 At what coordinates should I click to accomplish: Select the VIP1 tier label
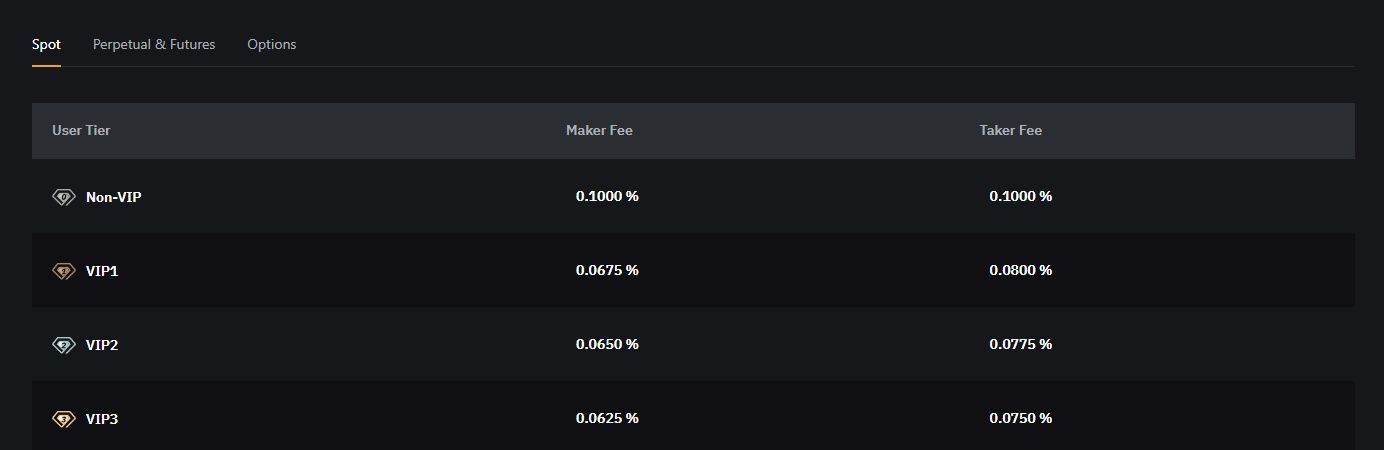click(x=102, y=271)
